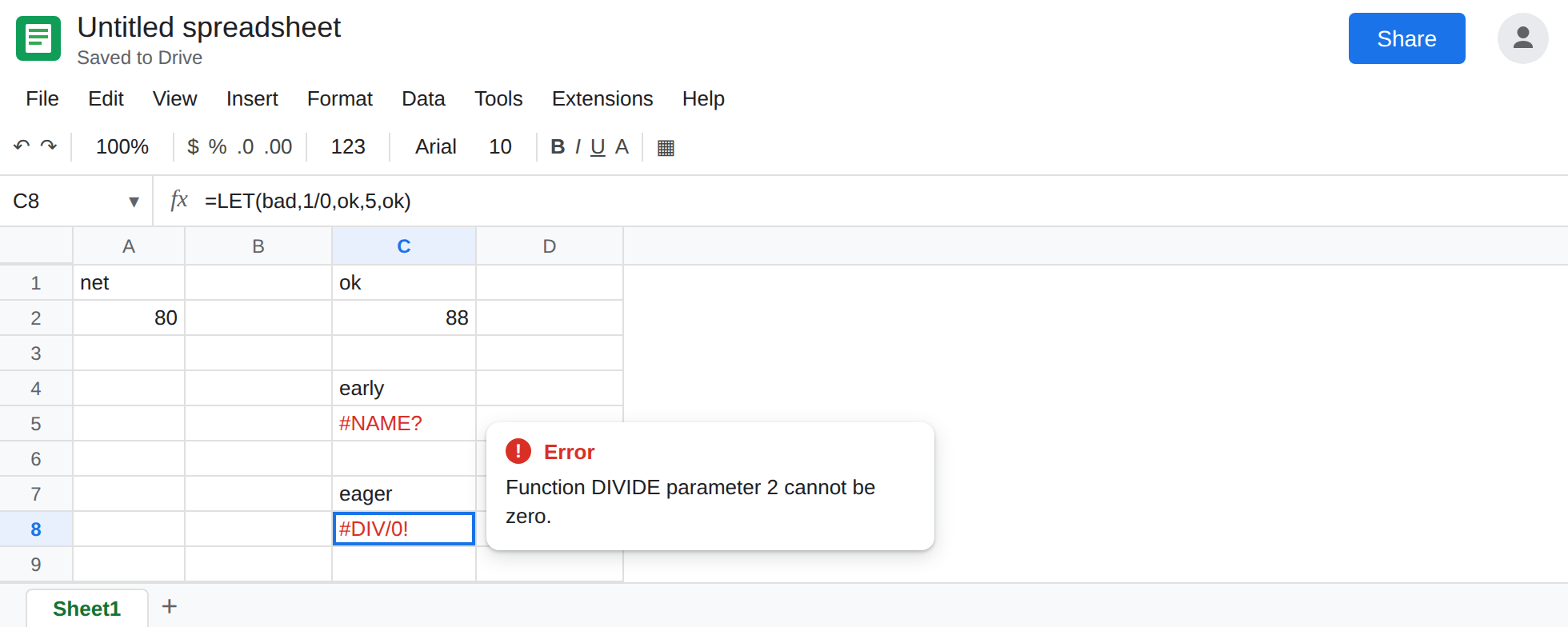Increase decimal places
1568x627 pixels.
tap(278, 146)
